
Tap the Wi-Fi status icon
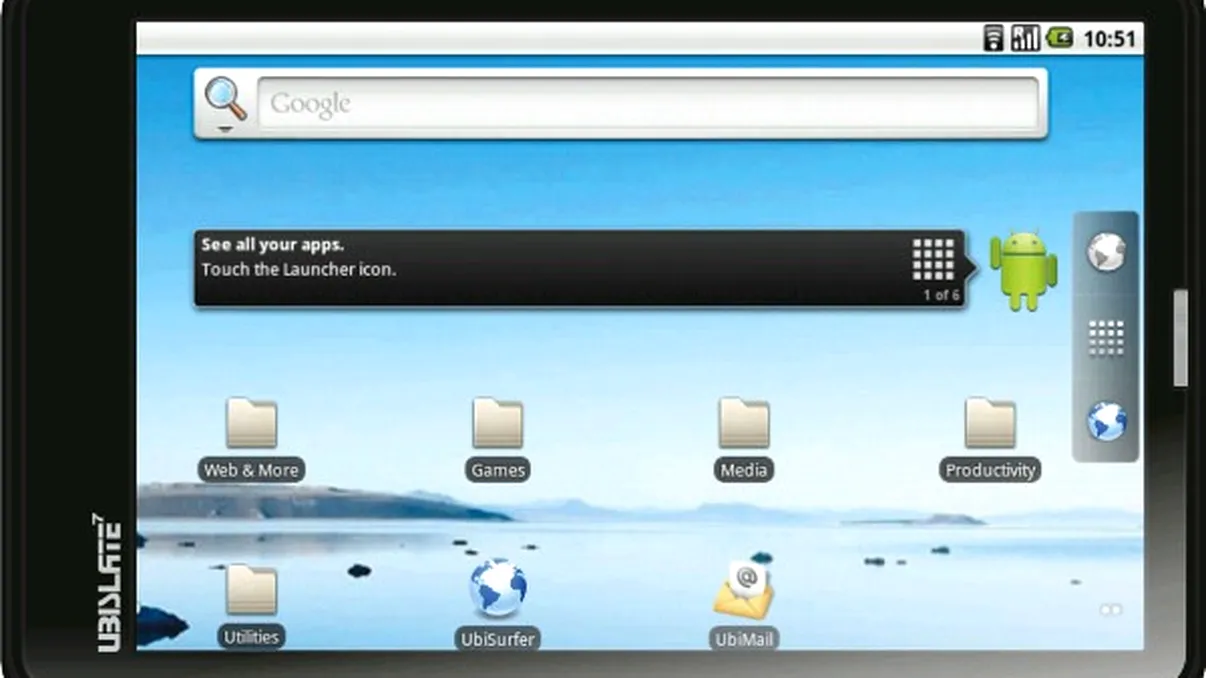pos(993,39)
